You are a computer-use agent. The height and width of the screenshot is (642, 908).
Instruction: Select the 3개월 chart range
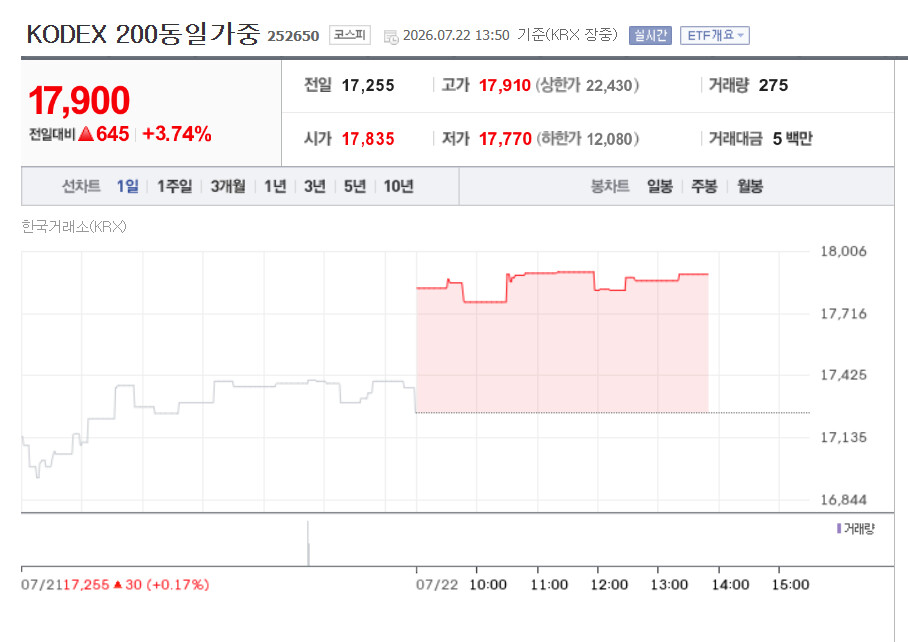pos(228,186)
